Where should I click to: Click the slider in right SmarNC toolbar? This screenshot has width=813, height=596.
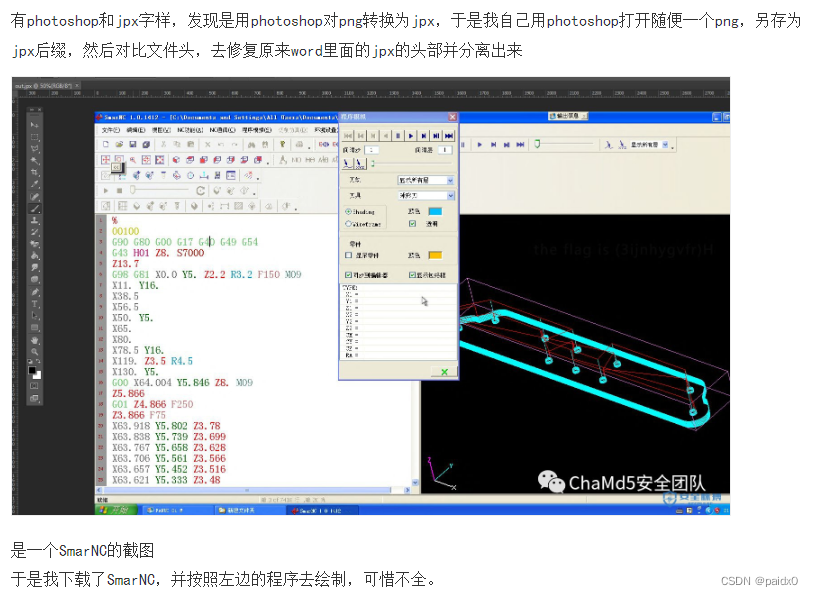pyautogui.click(x=566, y=145)
